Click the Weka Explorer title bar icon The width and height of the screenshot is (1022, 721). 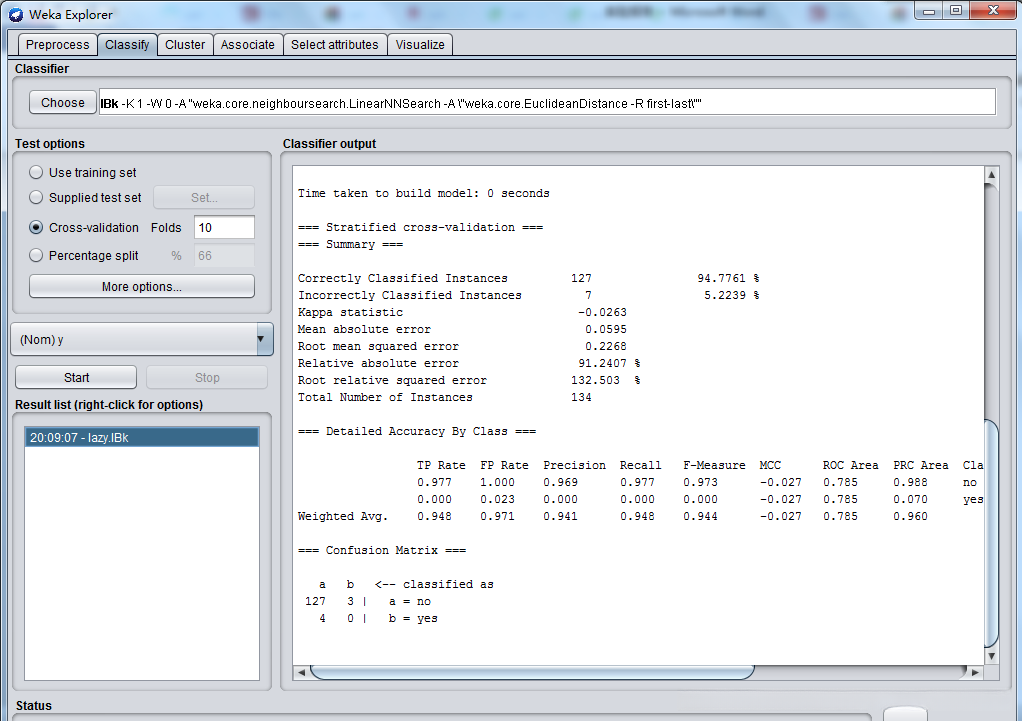point(15,14)
